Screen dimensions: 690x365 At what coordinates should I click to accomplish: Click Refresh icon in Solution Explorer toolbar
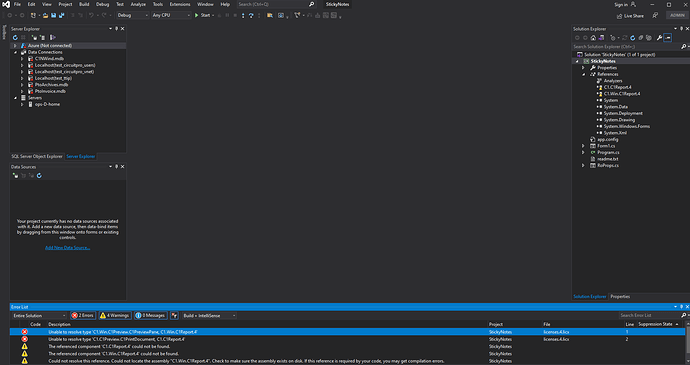tap(632, 38)
